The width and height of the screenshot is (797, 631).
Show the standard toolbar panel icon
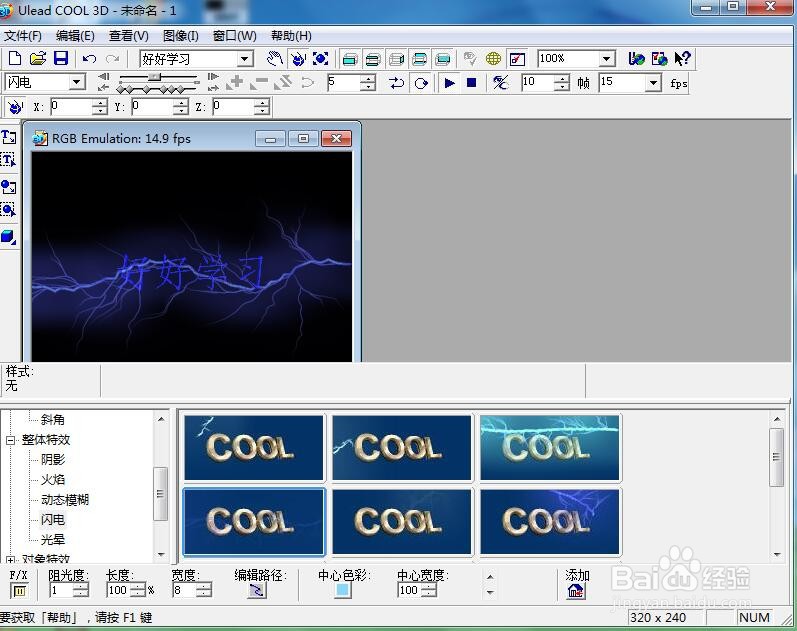(x=350, y=59)
